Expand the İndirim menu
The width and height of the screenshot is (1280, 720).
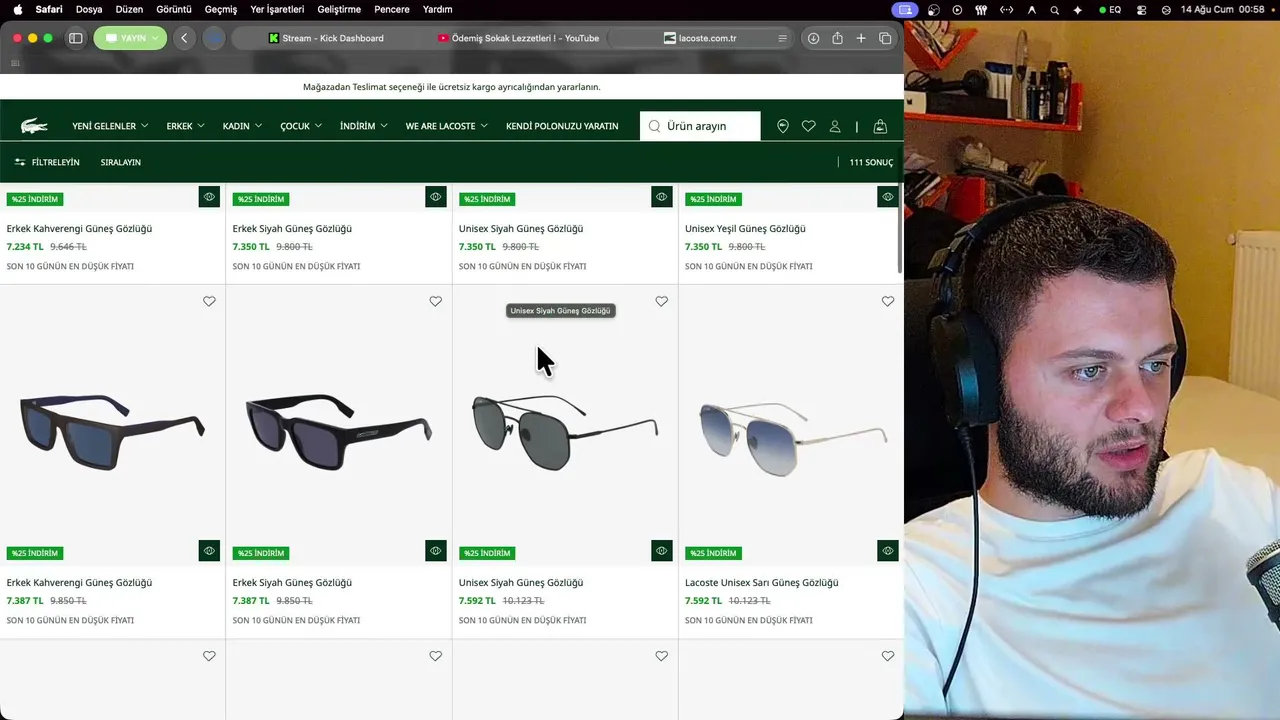click(363, 126)
